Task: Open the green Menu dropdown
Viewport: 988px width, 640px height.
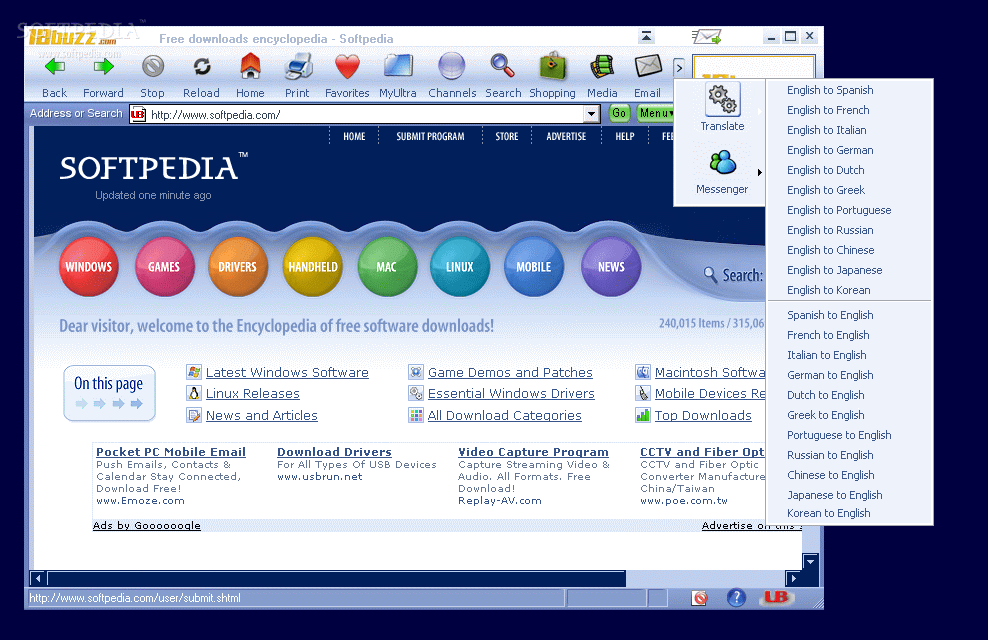Action: 655,113
